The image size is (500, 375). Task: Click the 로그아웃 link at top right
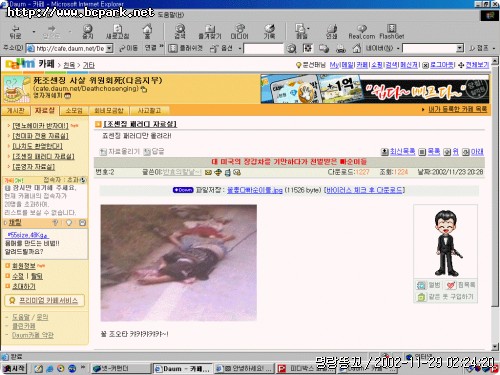click(x=442, y=65)
